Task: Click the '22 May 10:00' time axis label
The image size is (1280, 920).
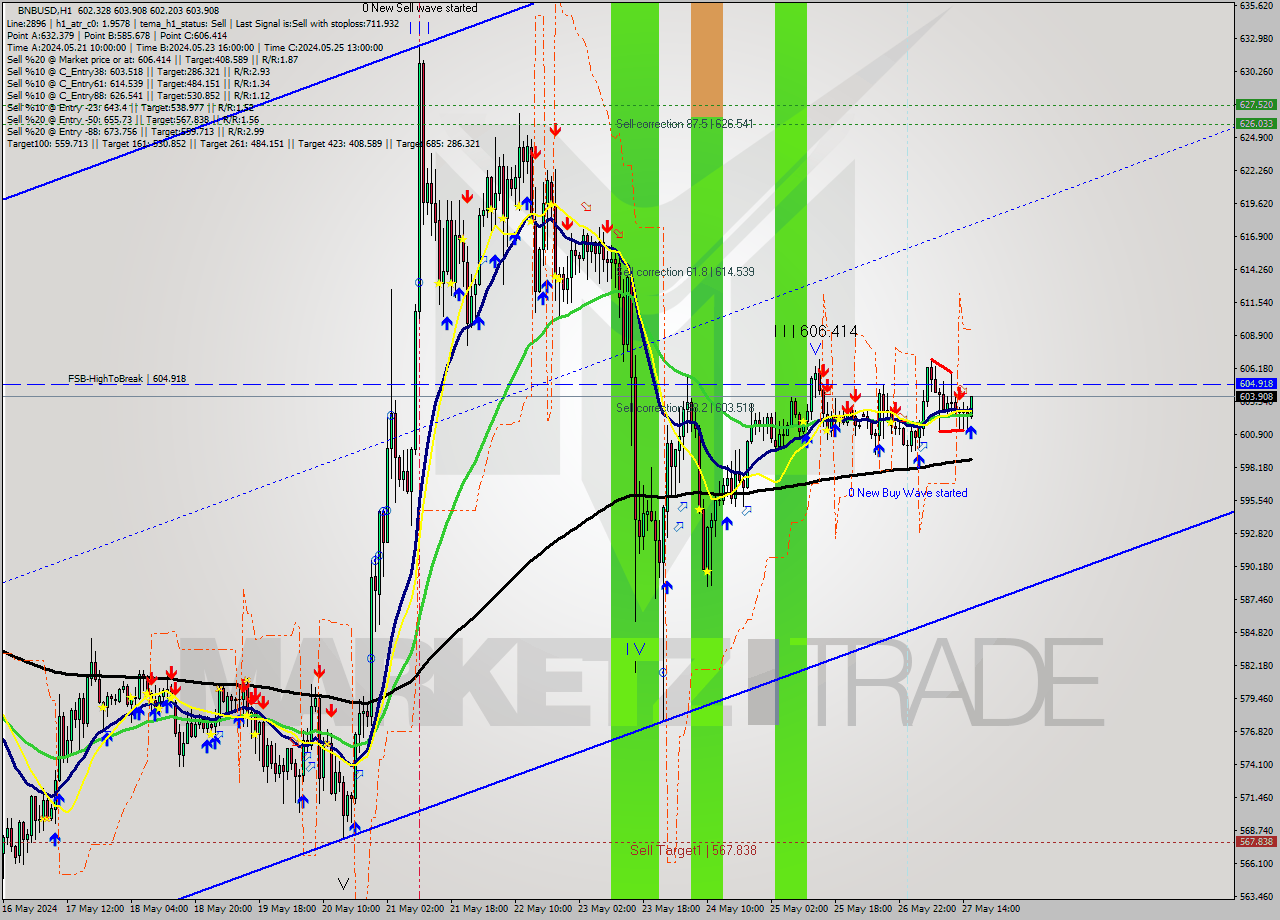Action: coord(544,909)
